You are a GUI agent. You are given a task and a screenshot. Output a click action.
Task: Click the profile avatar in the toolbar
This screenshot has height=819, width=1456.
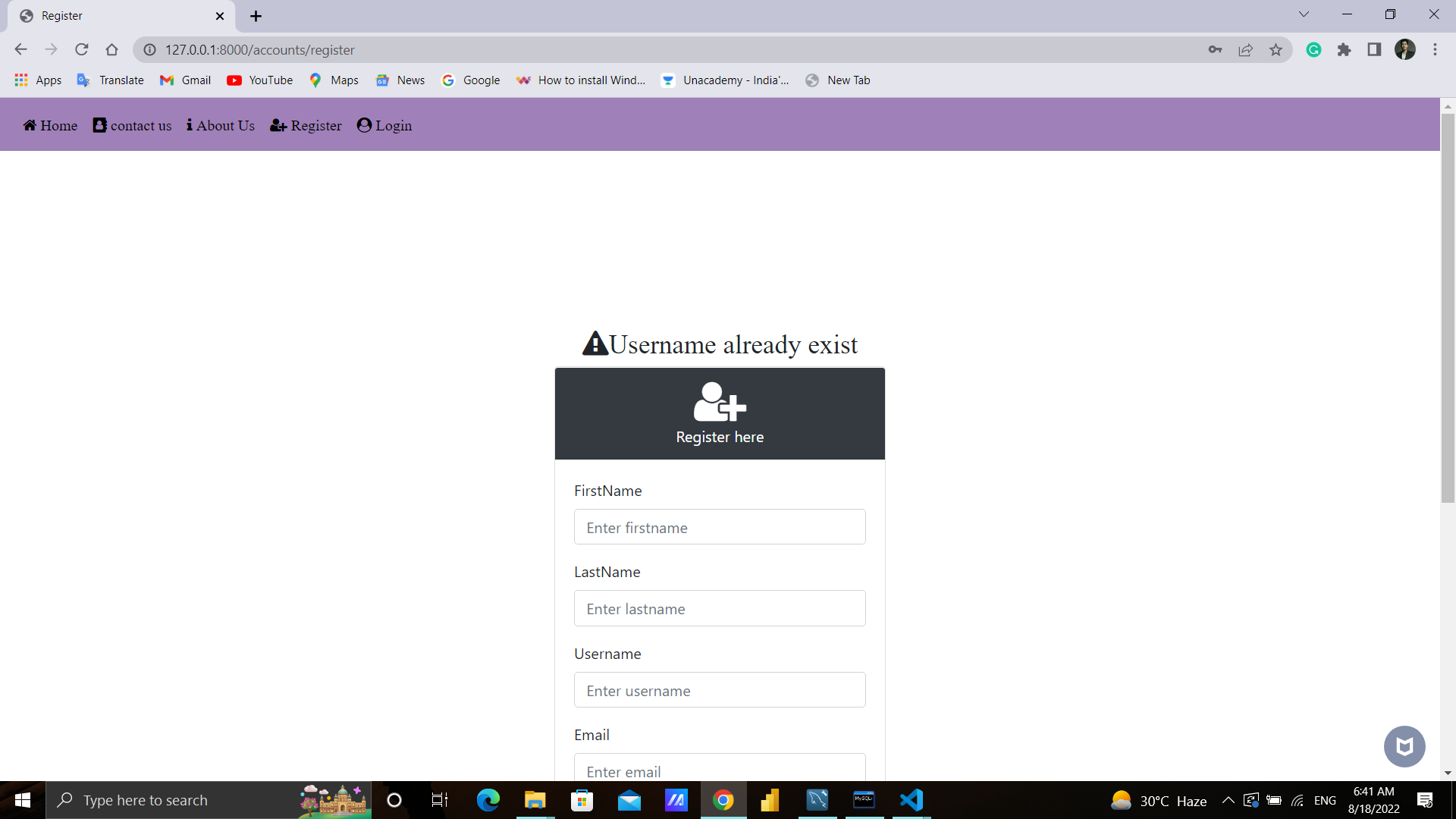tap(1406, 49)
